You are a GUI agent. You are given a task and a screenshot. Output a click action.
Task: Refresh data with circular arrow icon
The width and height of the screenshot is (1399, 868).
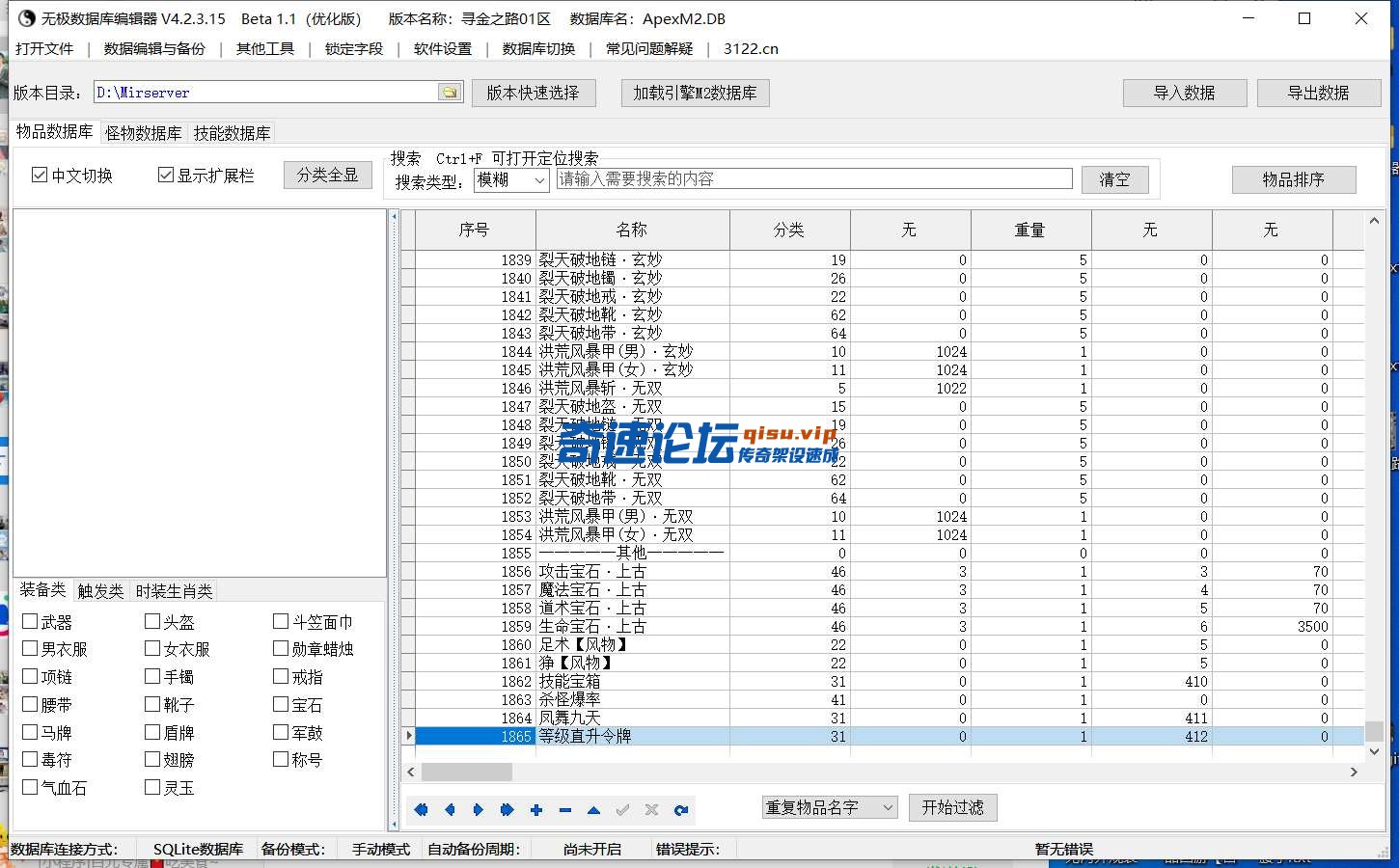[x=681, y=810]
